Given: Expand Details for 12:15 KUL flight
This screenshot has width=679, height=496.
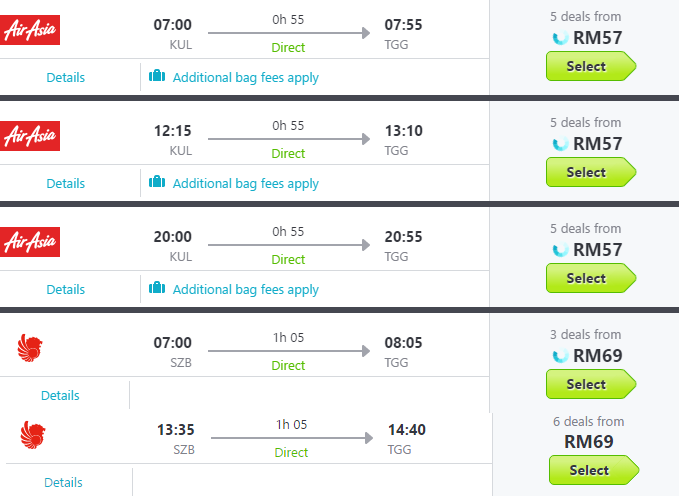Looking at the screenshot, I should pyautogui.click(x=66, y=183).
